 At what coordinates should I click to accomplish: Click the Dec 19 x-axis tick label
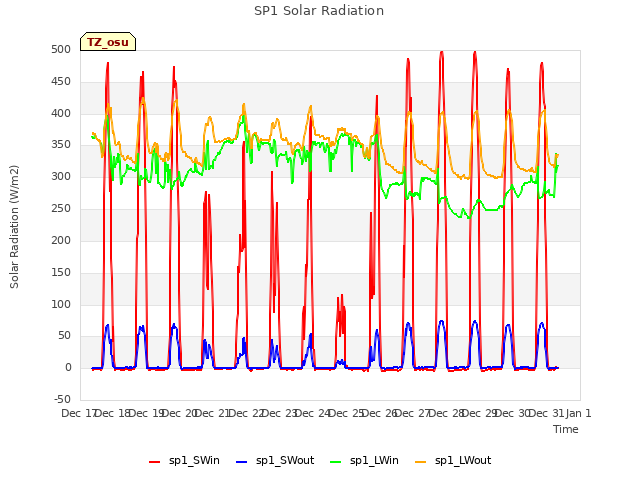[145, 413]
